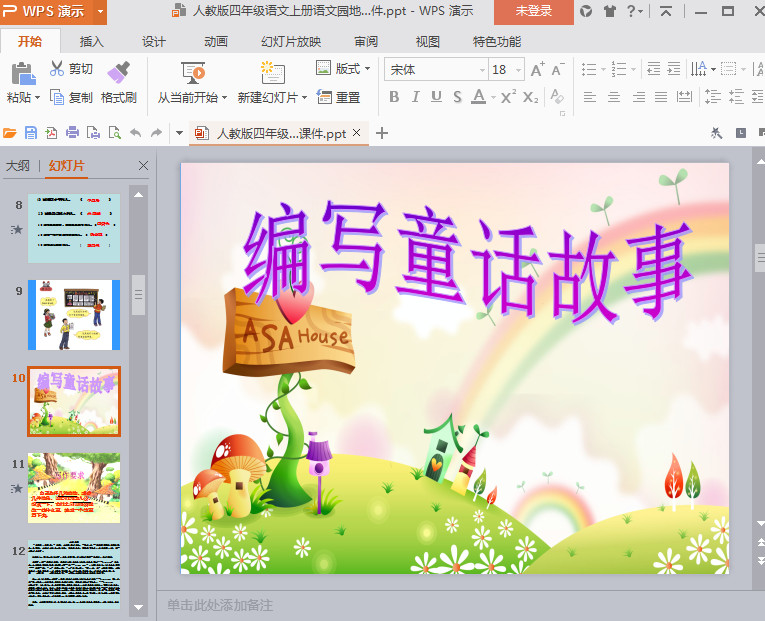Align text left
Screen dimensions: 765x621
pos(590,97)
